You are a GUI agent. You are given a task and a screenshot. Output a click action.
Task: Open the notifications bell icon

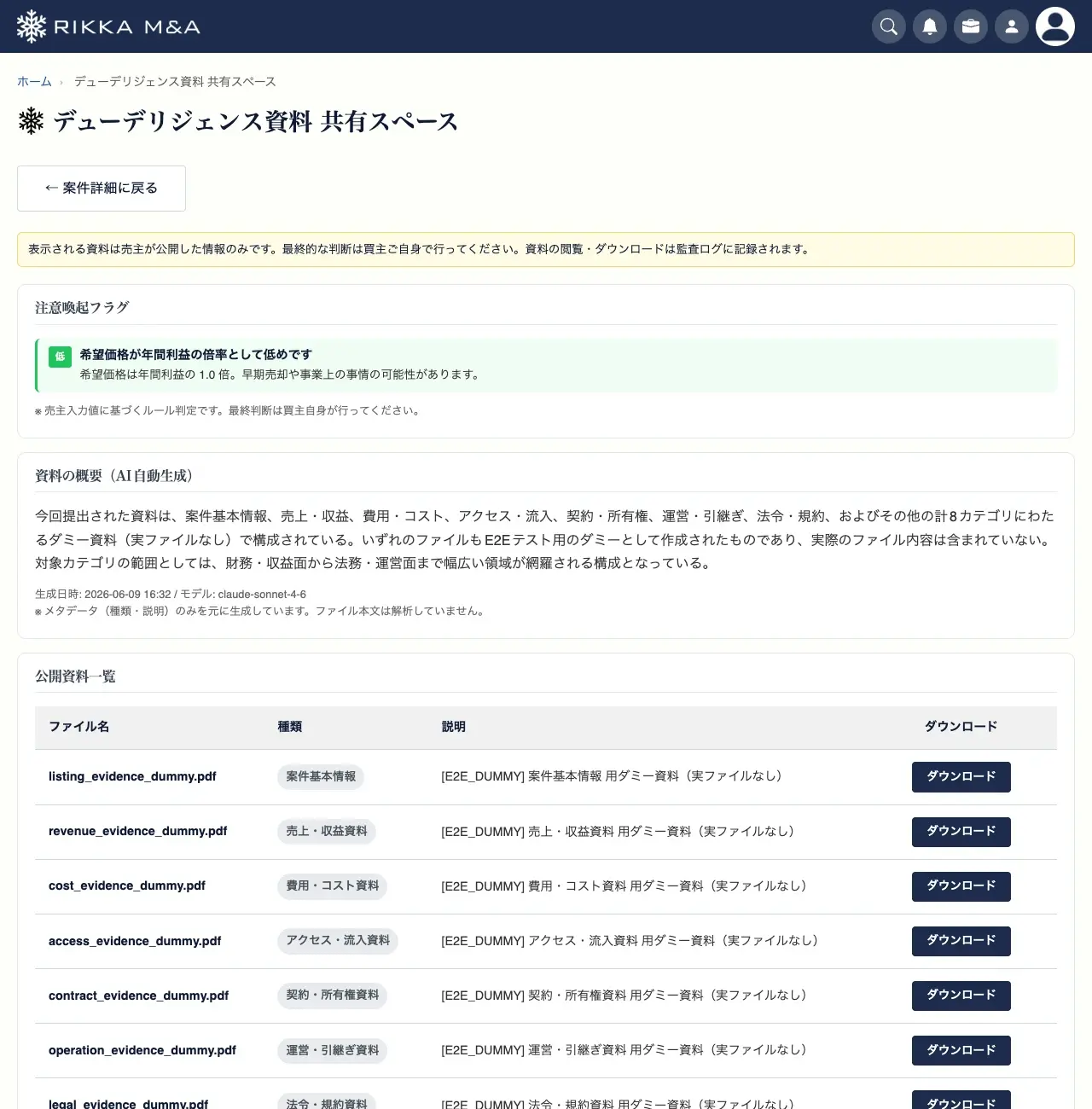930,26
